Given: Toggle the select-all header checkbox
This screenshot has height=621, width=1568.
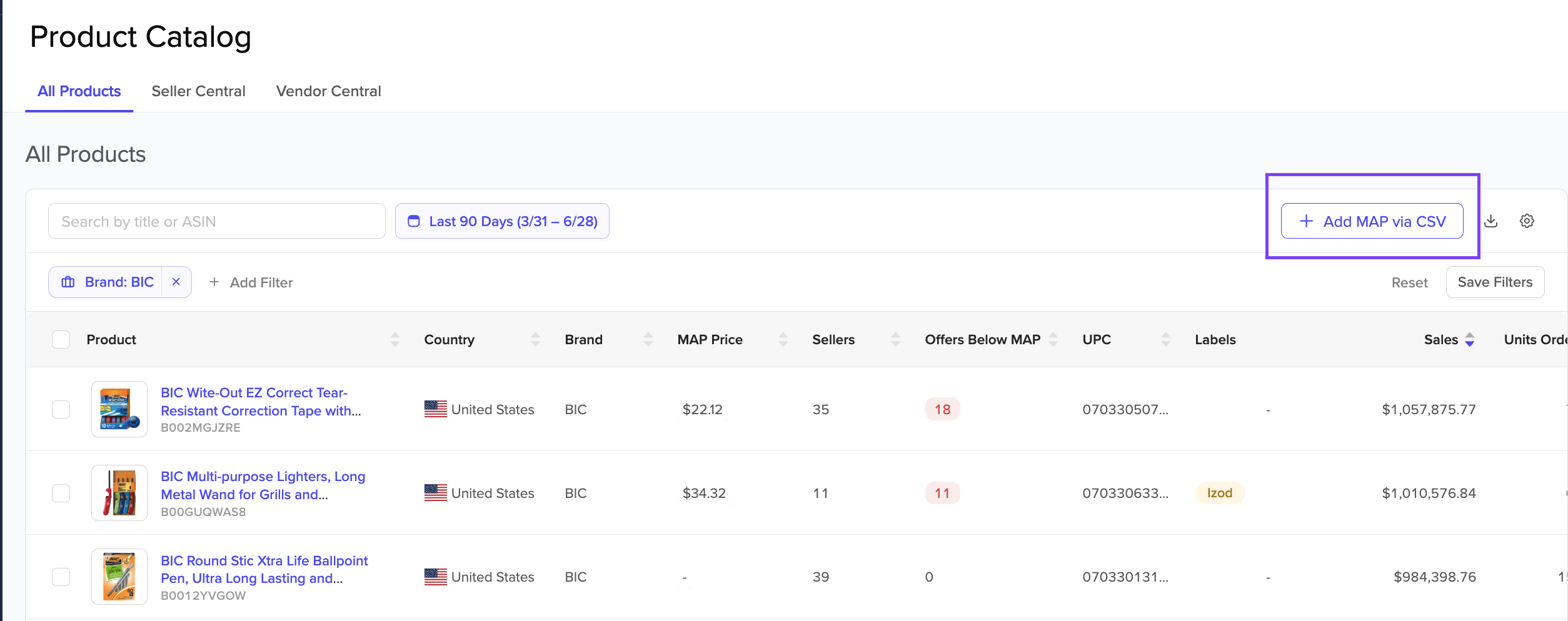Looking at the screenshot, I should tap(61, 340).
